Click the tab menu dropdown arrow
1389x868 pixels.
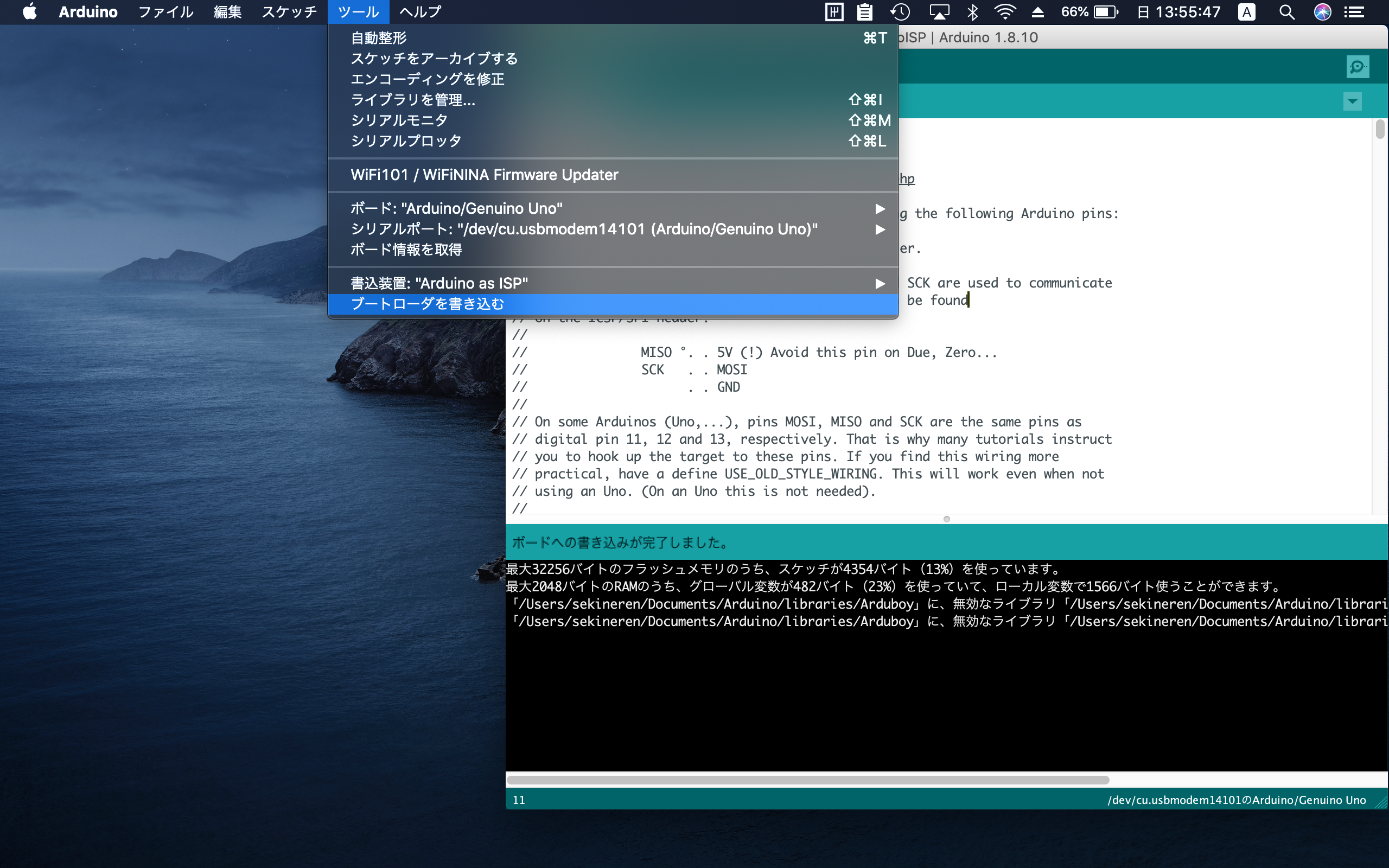(1352, 101)
